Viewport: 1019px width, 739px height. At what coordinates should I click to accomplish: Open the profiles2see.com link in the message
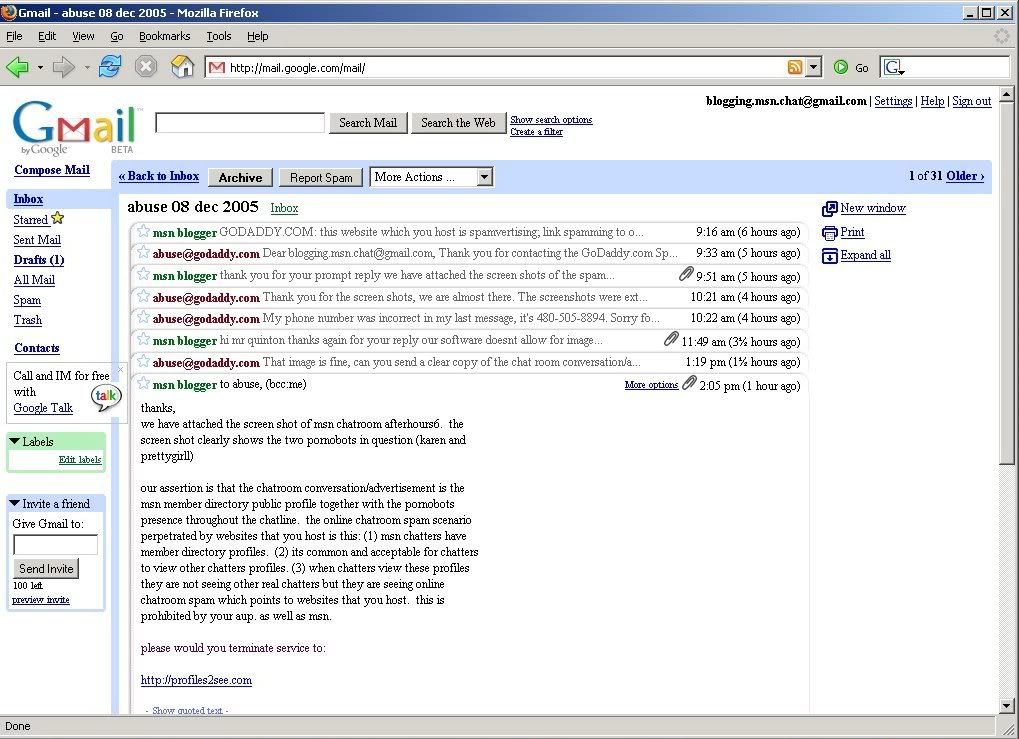point(196,680)
